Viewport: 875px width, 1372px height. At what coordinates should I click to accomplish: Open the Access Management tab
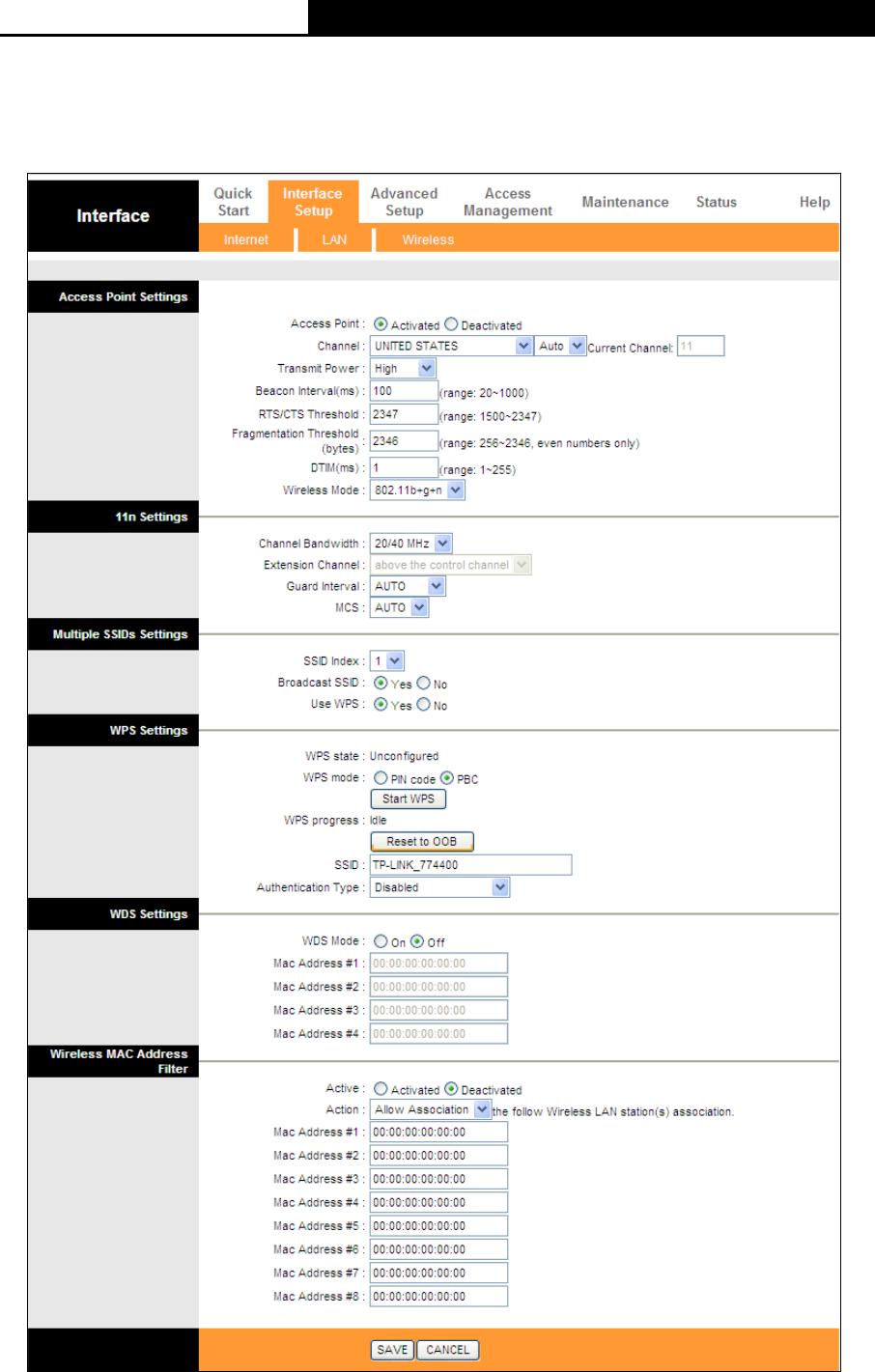coord(508,202)
